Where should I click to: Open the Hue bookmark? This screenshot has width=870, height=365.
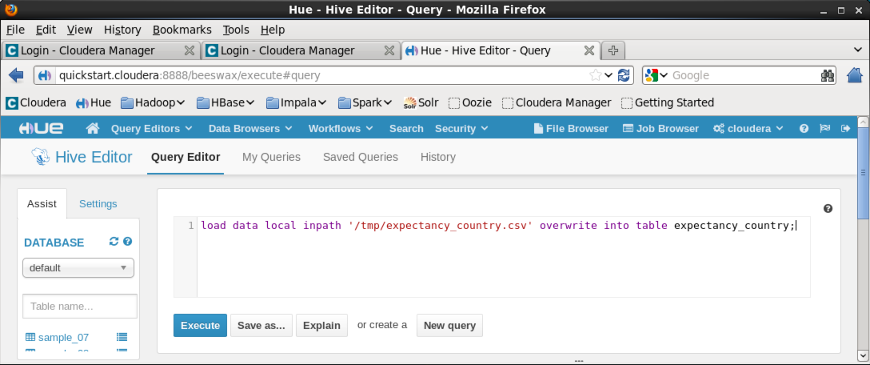tap(93, 103)
